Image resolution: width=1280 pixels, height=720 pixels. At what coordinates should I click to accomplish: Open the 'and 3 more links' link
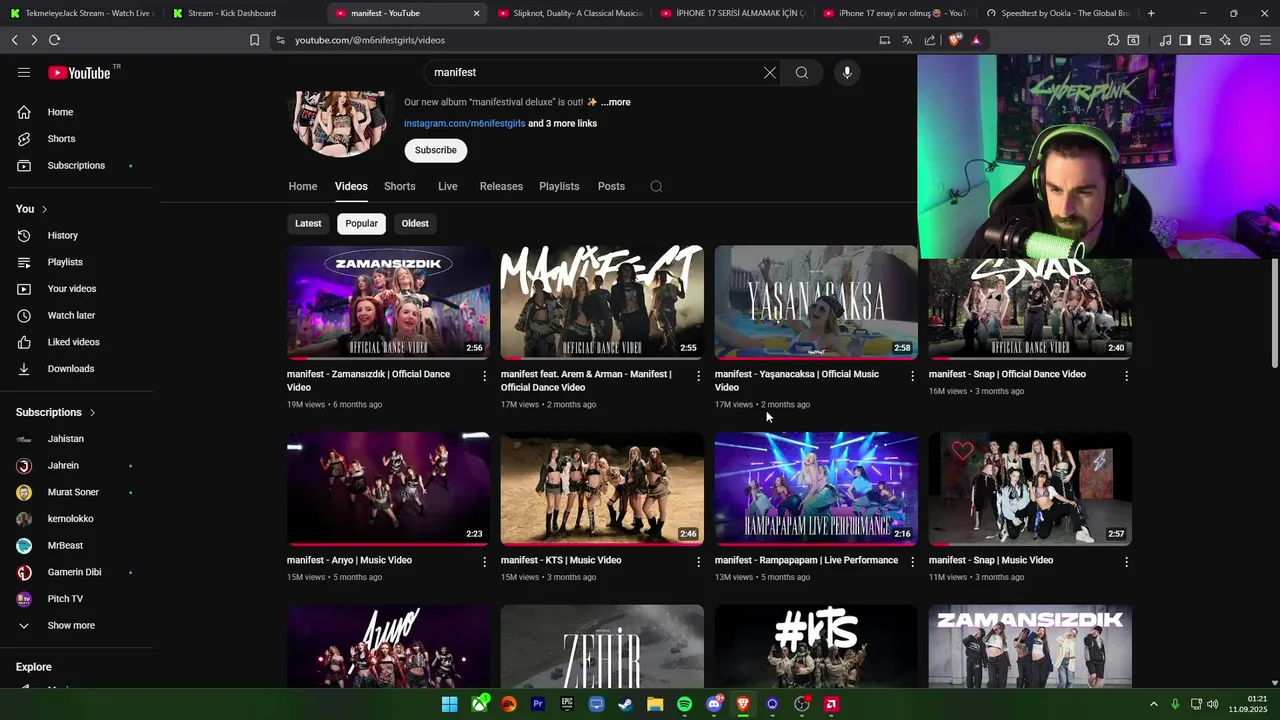tap(562, 123)
